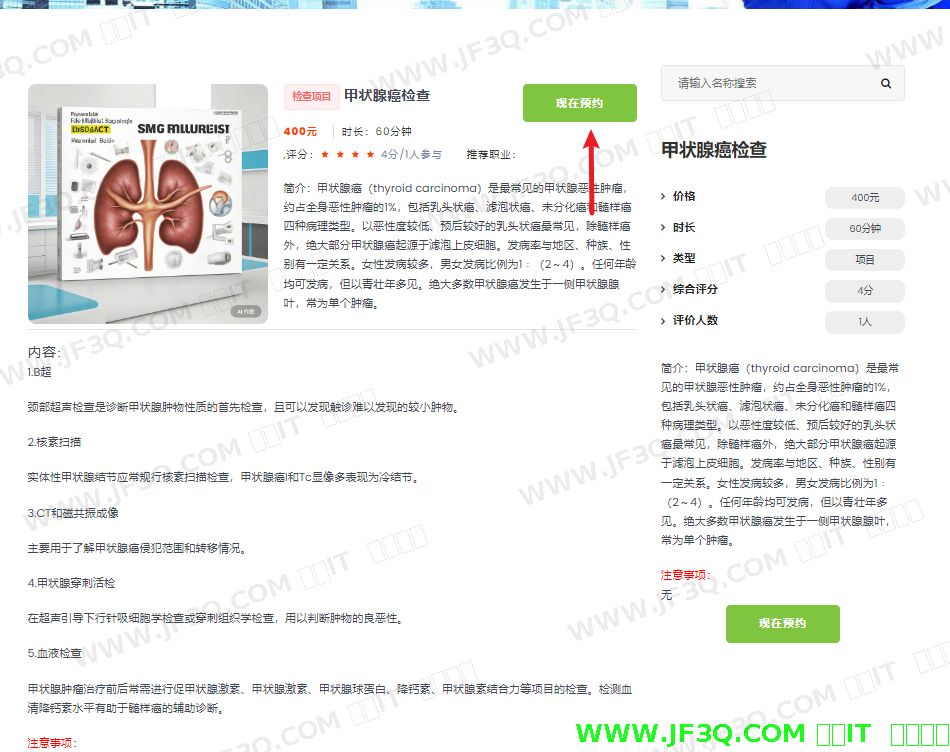Open the thyroid exam product image
Viewport: 950px width, 752px height.
click(x=148, y=204)
